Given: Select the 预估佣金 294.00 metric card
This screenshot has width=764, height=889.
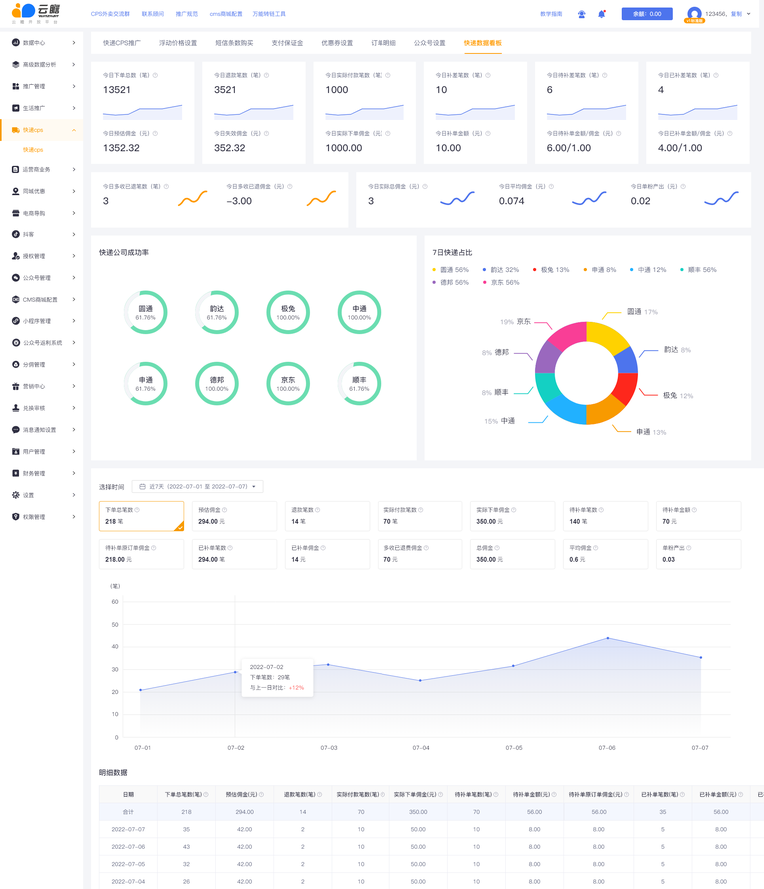Looking at the screenshot, I should point(235,516).
